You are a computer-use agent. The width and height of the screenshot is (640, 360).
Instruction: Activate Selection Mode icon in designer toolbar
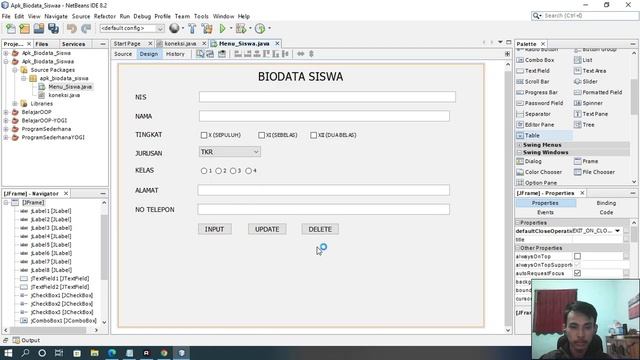[x=200, y=54]
